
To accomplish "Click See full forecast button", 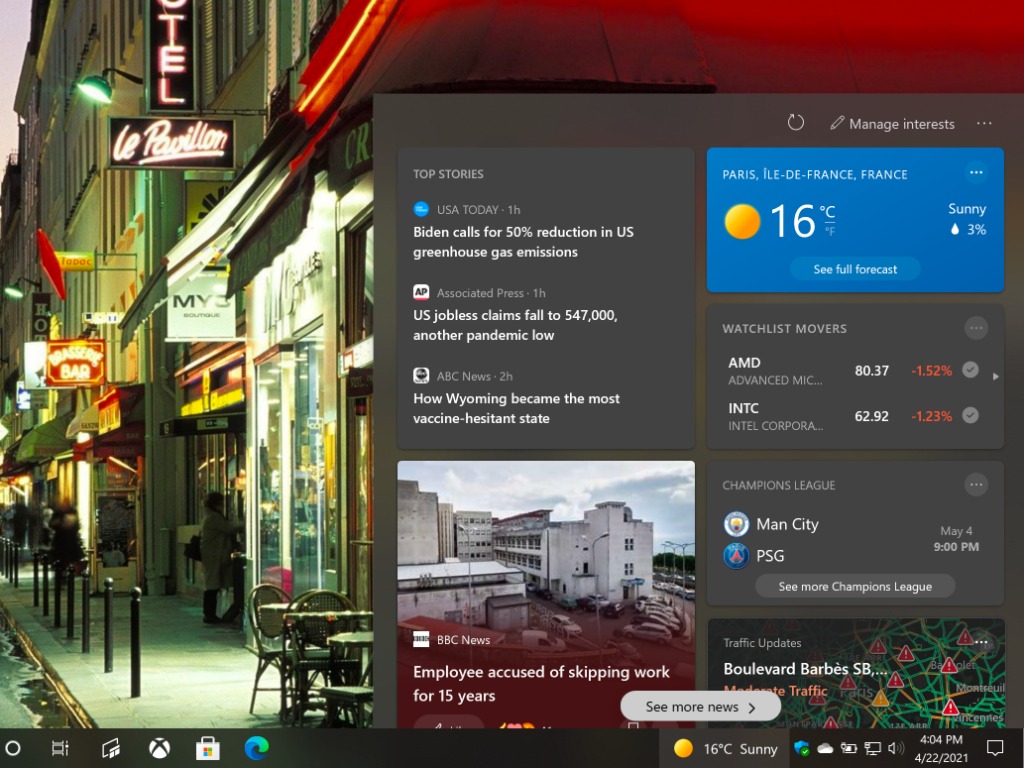I will coord(855,269).
